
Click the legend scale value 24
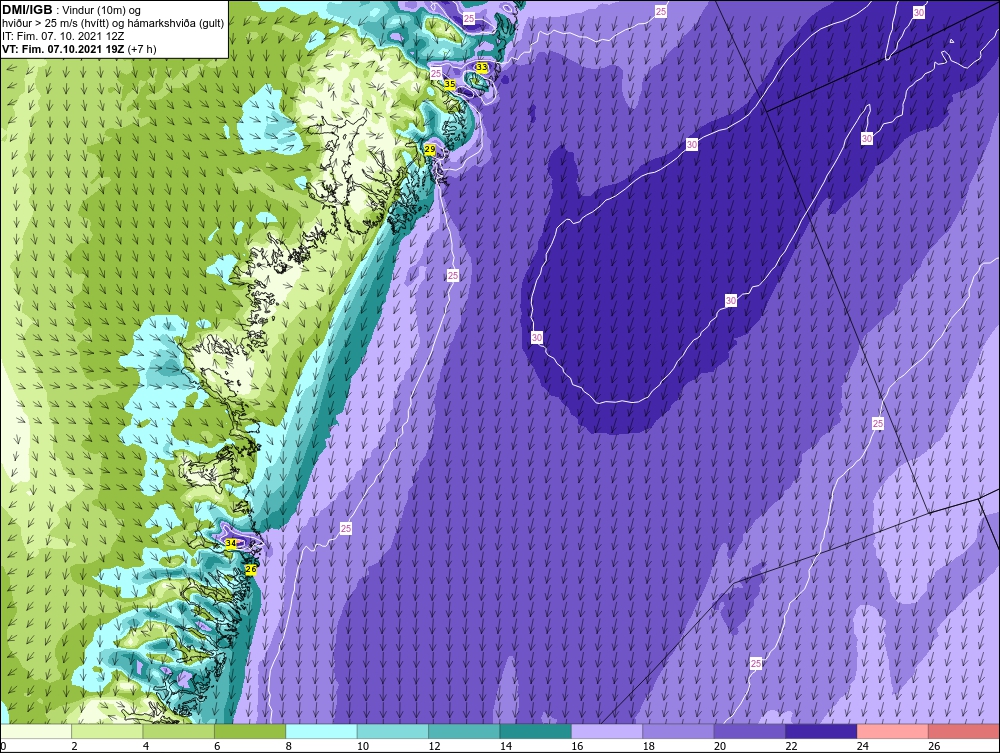(863, 746)
